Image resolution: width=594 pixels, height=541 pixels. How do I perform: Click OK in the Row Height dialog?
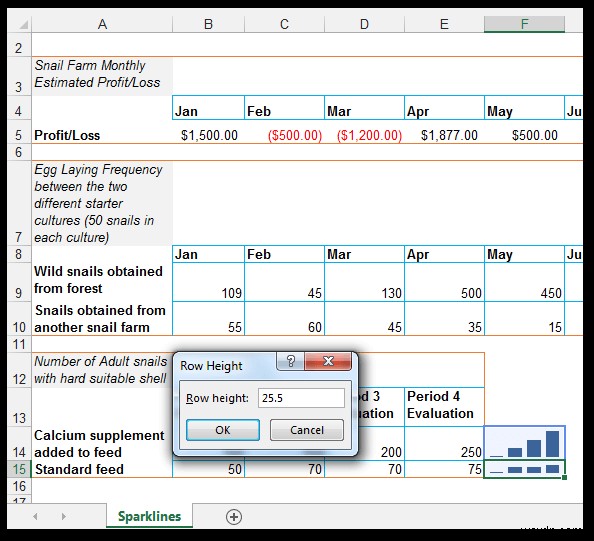(x=223, y=430)
